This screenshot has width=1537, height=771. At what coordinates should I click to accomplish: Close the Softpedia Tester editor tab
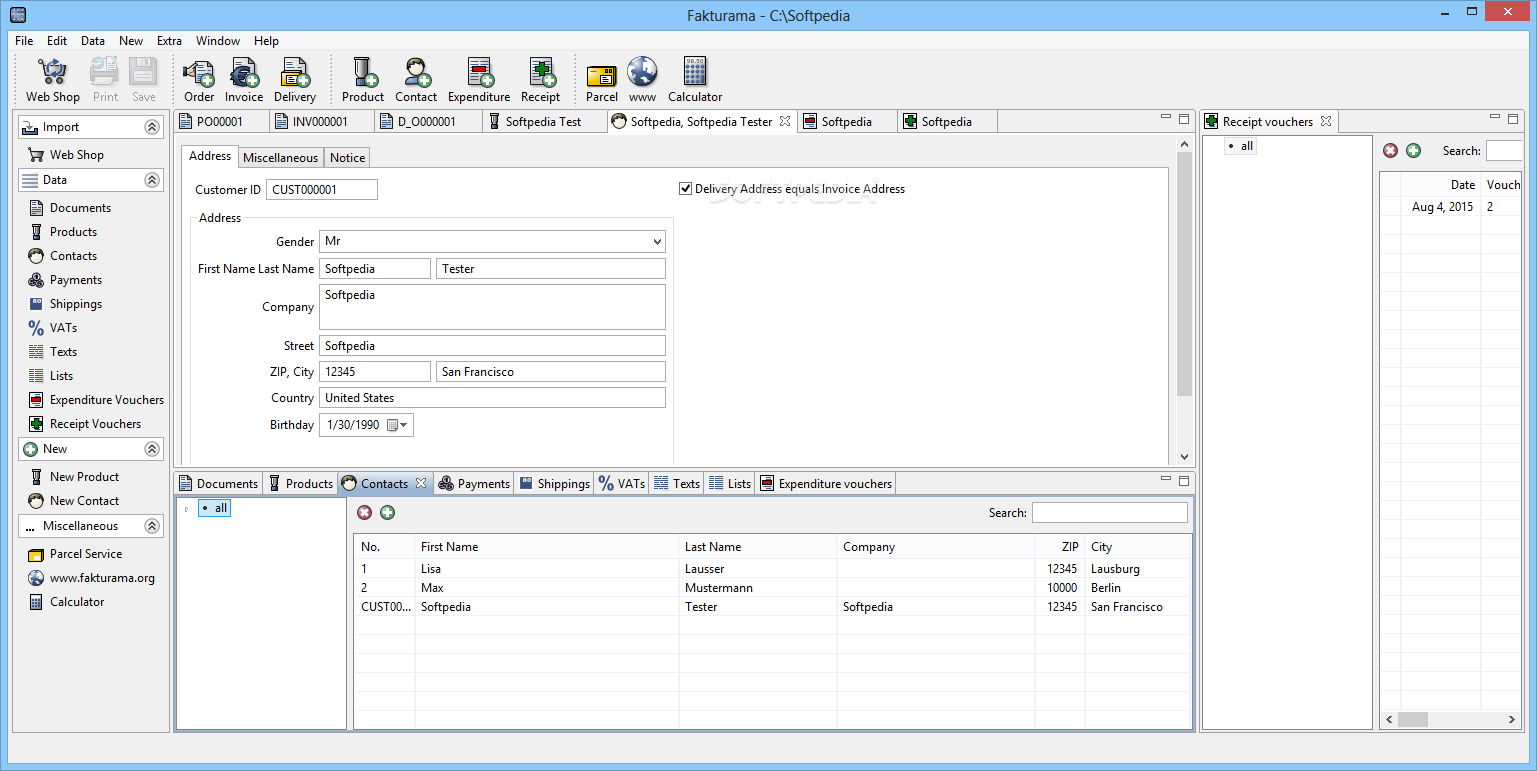785,121
